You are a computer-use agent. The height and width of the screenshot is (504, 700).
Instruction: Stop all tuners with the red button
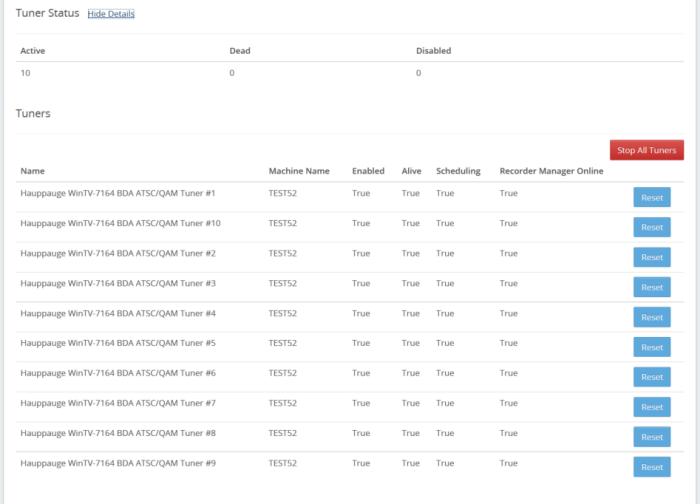click(x=647, y=150)
